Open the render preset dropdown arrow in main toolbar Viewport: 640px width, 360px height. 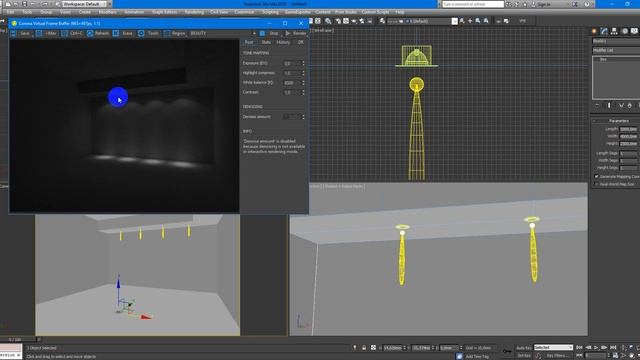(454, 21)
